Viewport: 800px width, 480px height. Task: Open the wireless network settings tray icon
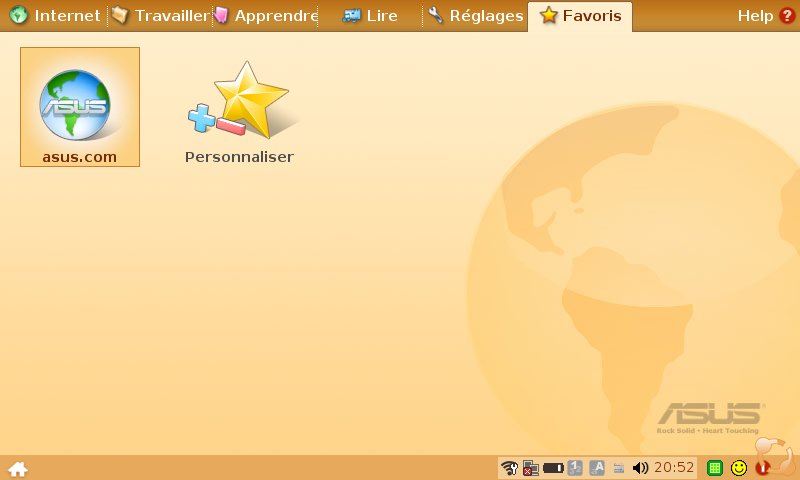pyautogui.click(x=509, y=468)
